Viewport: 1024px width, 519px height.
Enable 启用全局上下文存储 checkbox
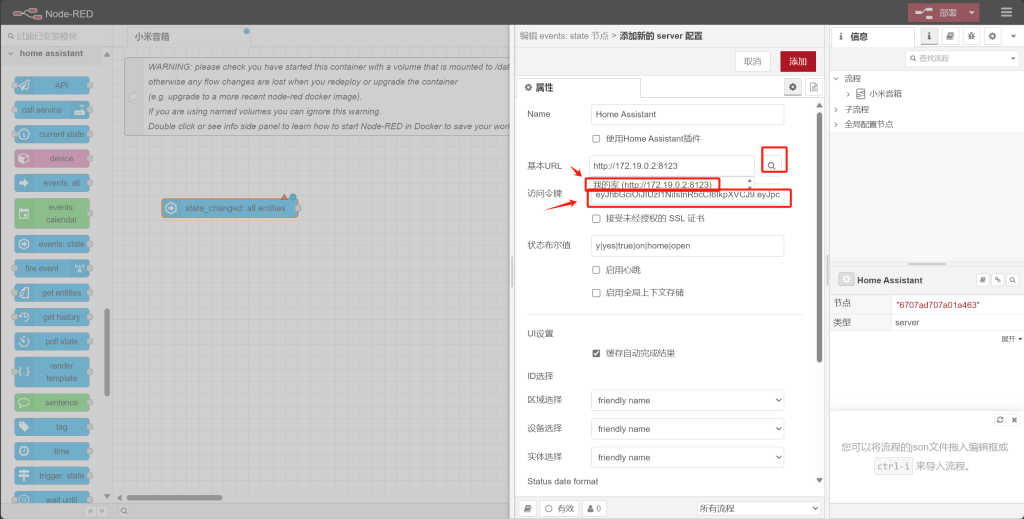pyautogui.click(x=596, y=293)
